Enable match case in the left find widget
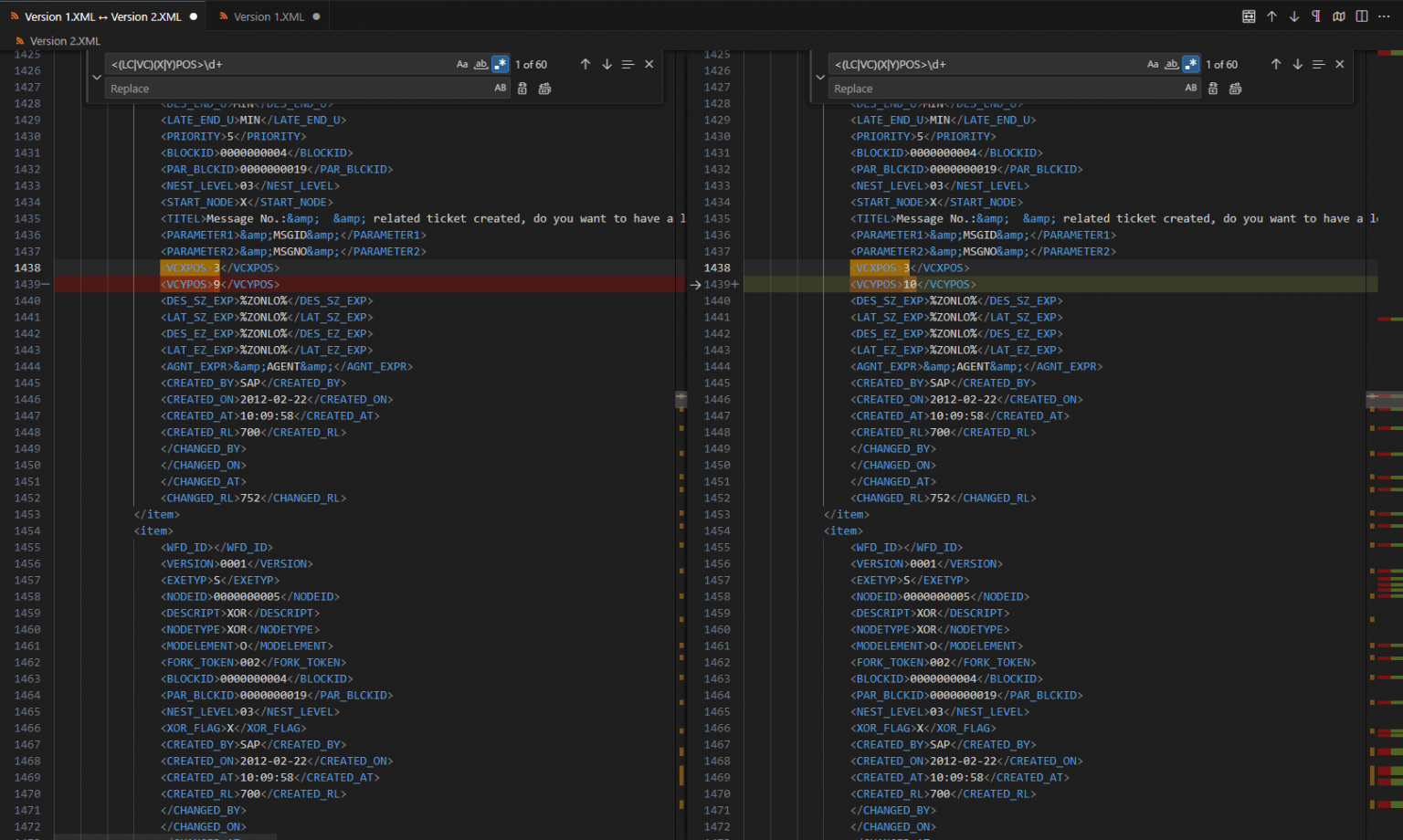 [462, 64]
